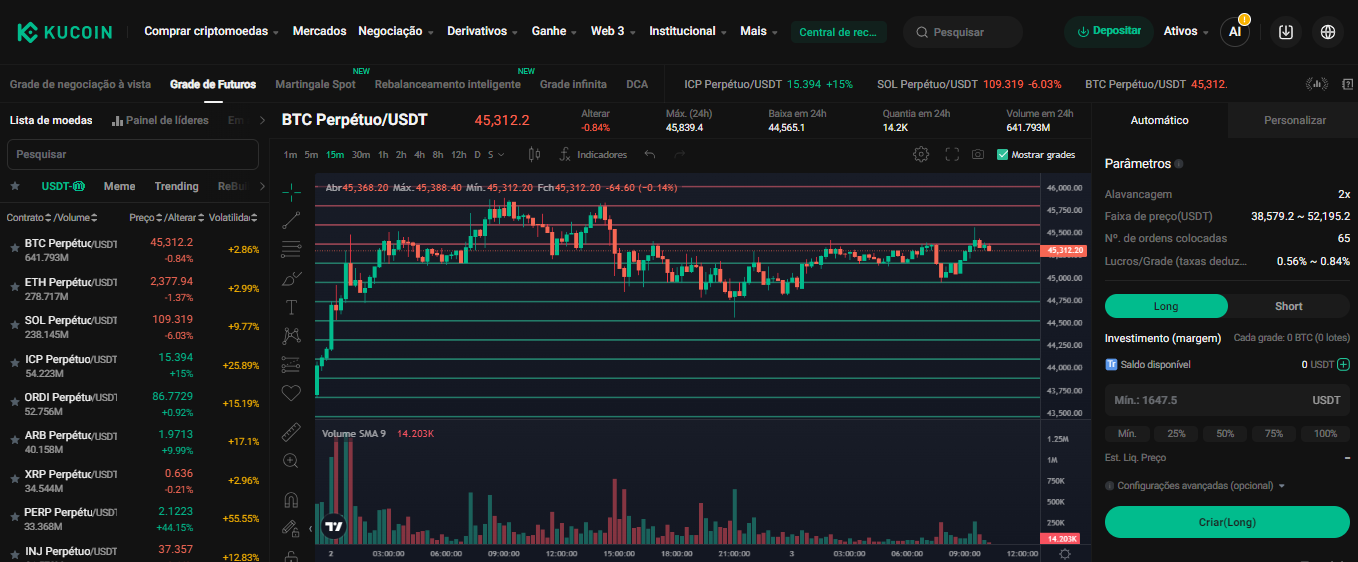Screen dimensions: 1358x562
Task: Click the Pesquisar coin search field
Action: pos(133,155)
